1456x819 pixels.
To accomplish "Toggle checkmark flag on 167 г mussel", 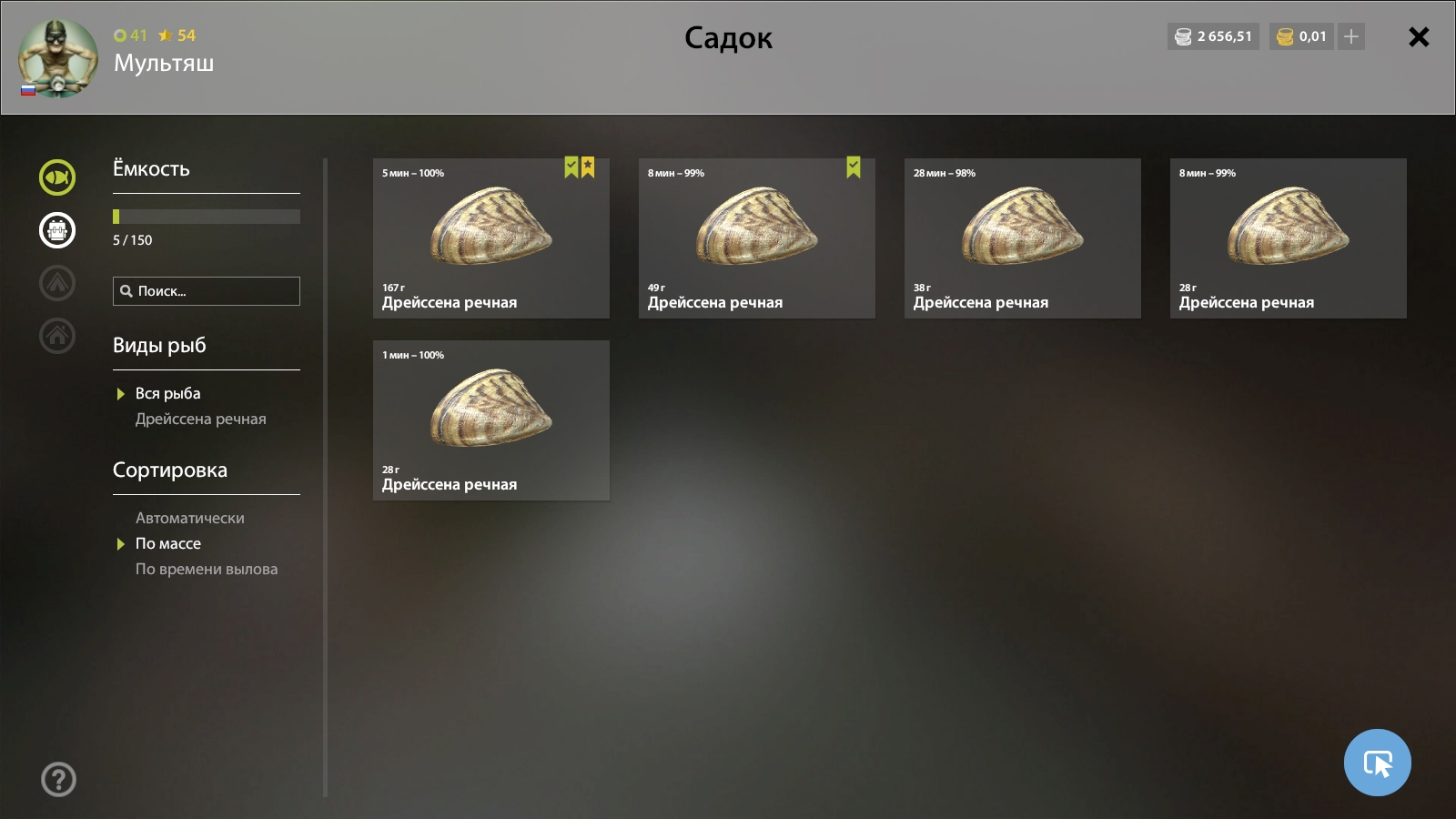I will [571, 167].
